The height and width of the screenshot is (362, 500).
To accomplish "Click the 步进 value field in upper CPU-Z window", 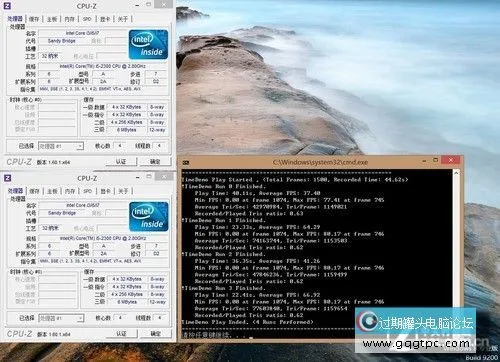I will point(156,74).
